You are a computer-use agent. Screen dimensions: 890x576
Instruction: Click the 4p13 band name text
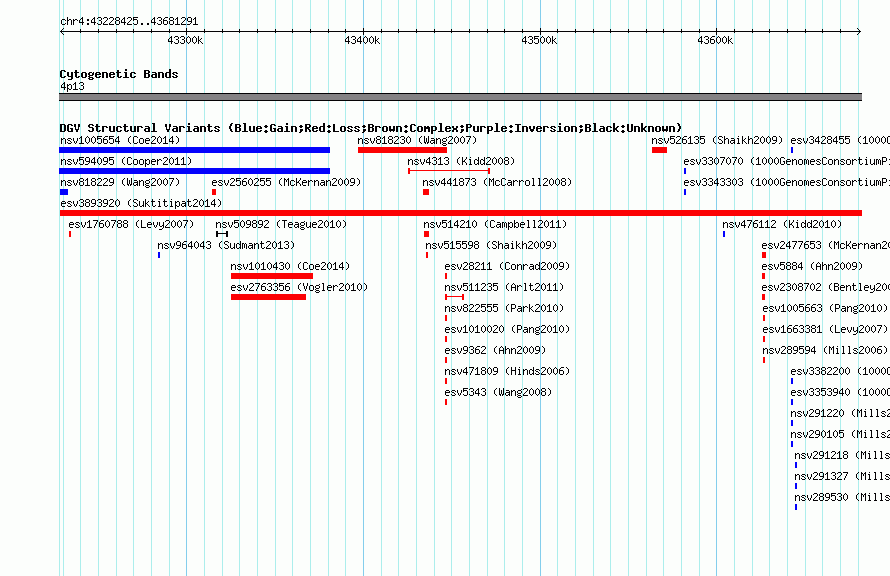tap(72, 86)
